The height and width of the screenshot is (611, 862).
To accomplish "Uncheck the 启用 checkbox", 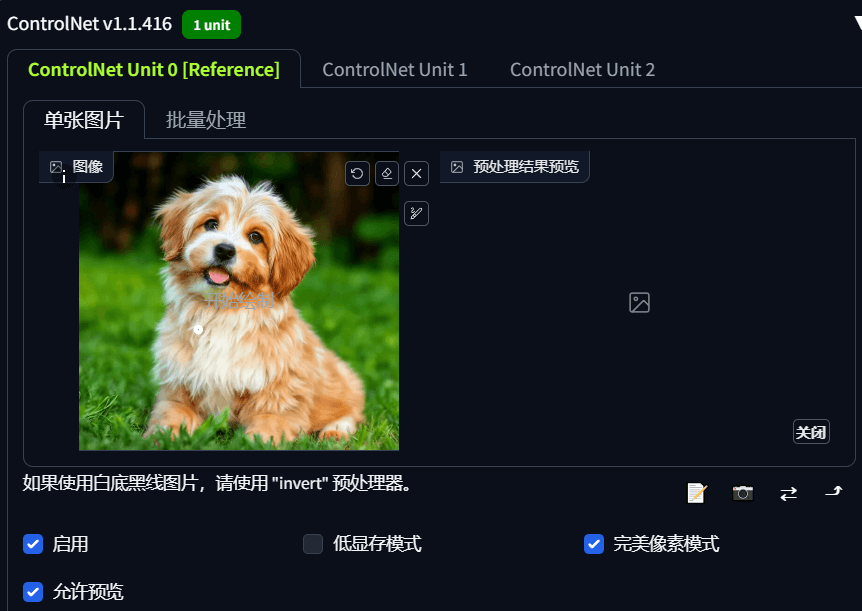I will (33, 544).
